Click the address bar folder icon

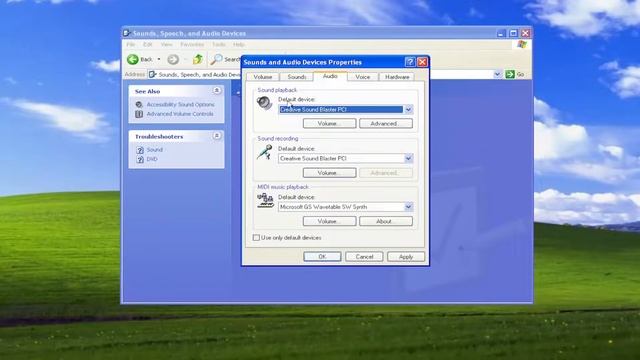click(x=153, y=74)
